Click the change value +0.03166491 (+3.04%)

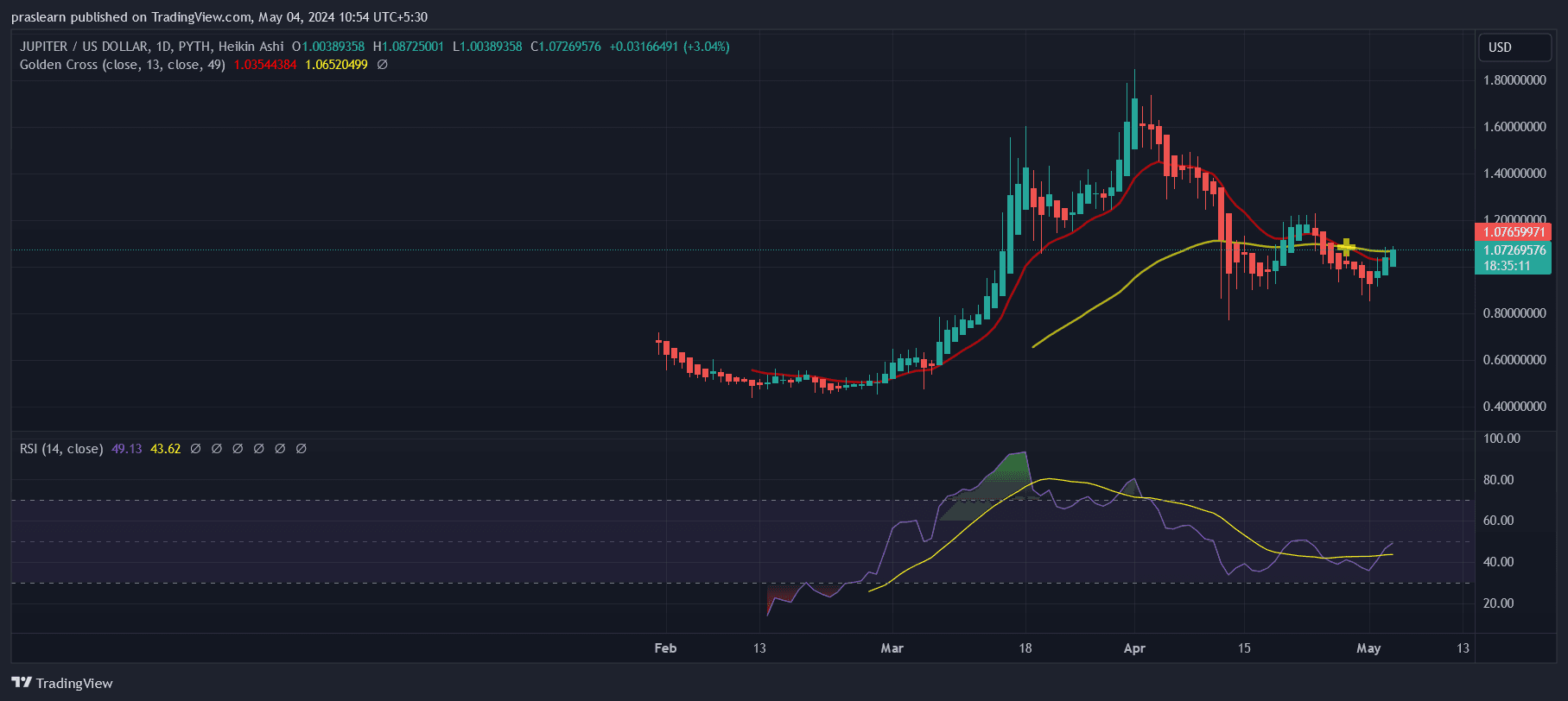(670, 47)
